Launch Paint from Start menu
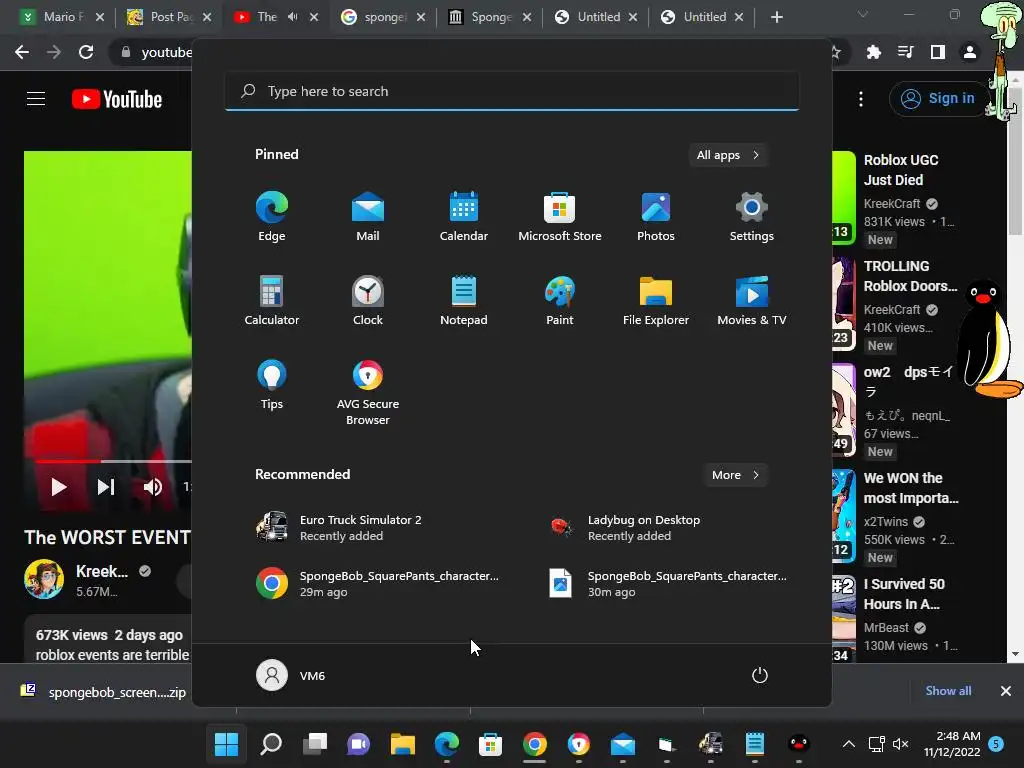Viewport: 1024px width, 768px height. click(x=560, y=300)
